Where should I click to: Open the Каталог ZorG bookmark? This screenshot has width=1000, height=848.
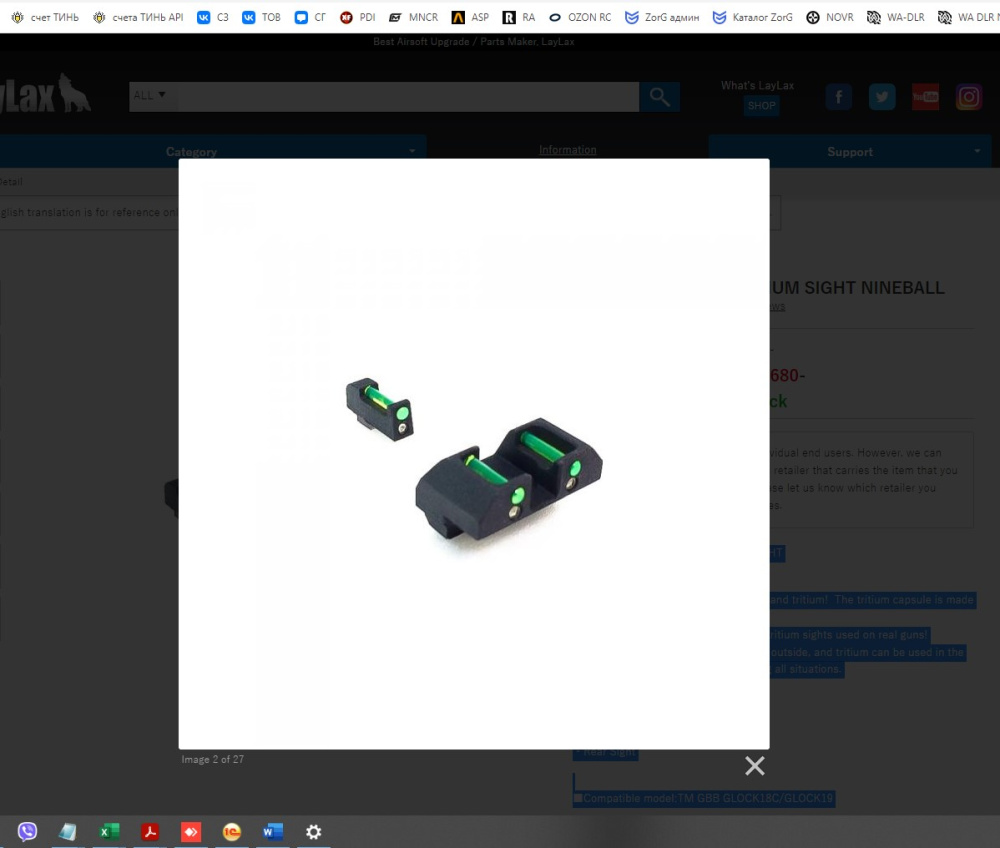pyautogui.click(x=753, y=17)
